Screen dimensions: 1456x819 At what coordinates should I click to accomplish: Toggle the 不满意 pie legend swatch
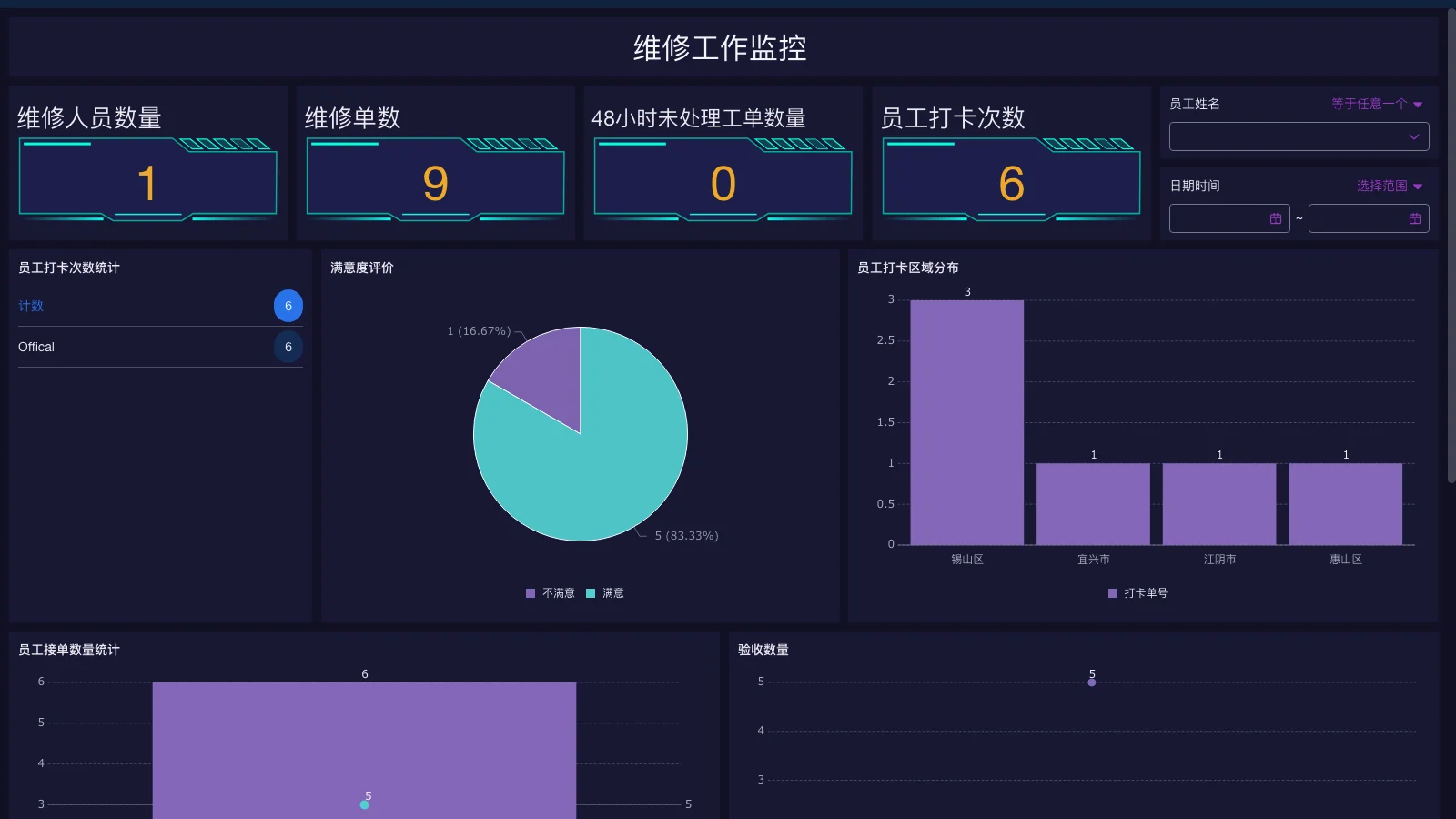tap(531, 593)
